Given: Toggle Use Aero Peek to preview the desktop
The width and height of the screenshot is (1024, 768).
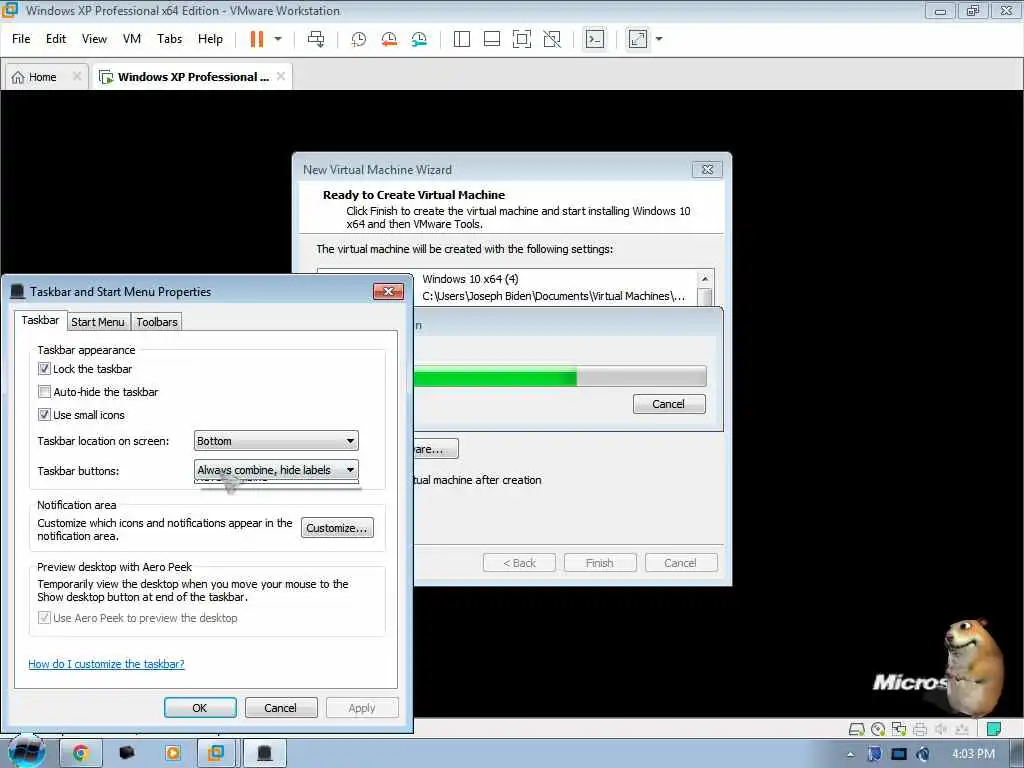Looking at the screenshot, I should coord(44,618).
